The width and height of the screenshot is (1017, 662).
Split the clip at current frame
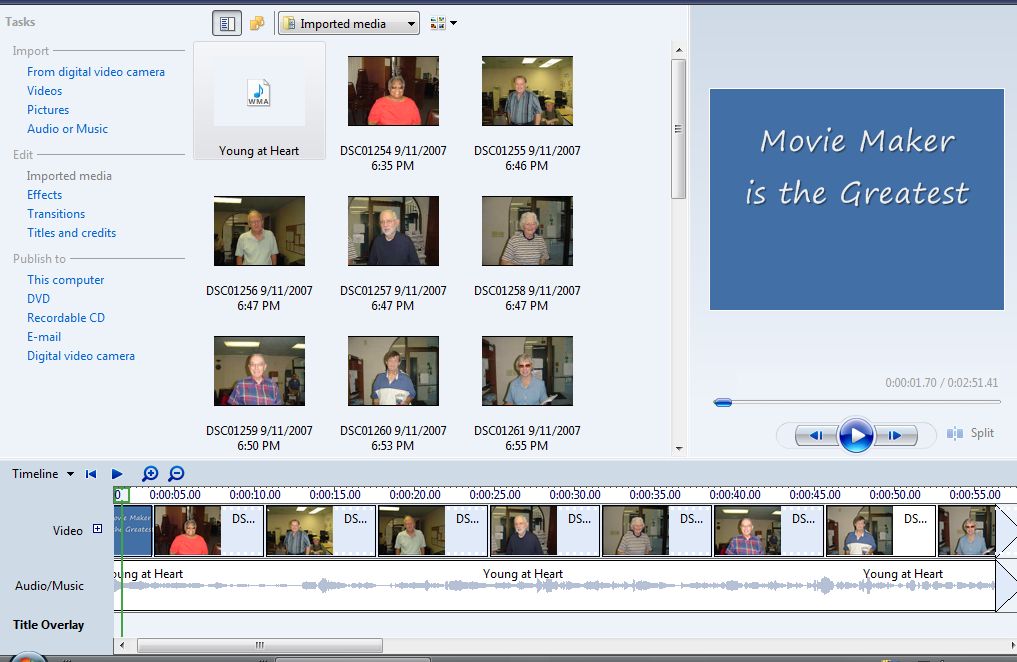click(x=970, y=433)
